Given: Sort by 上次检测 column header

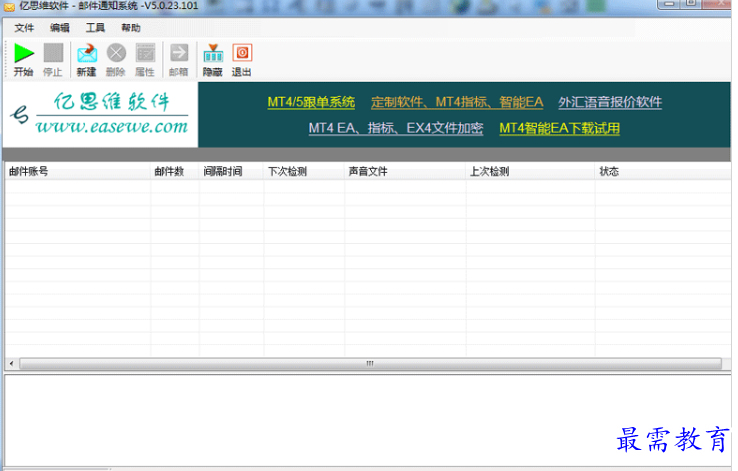Looking at the screenshot, I should click(x=531, y=171).
